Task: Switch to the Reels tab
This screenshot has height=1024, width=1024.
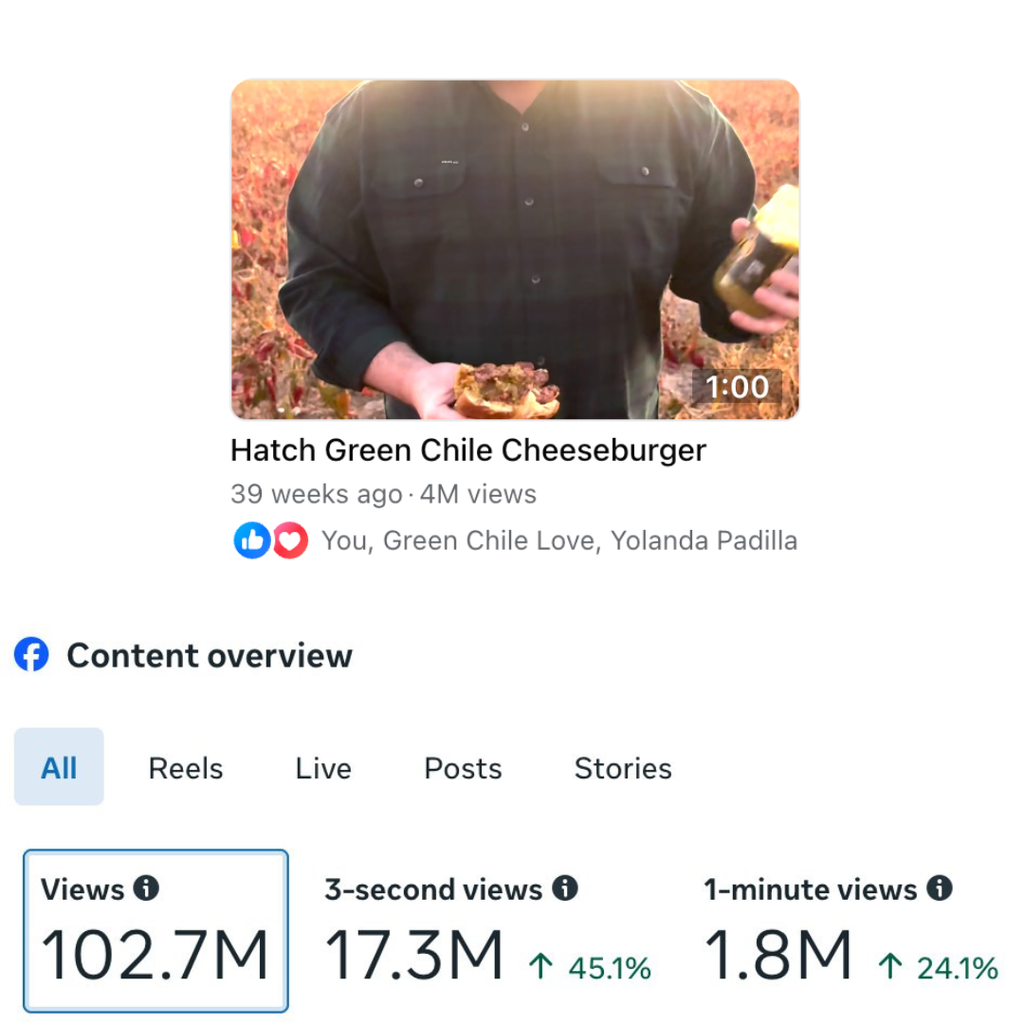Action: coord(185,768)
